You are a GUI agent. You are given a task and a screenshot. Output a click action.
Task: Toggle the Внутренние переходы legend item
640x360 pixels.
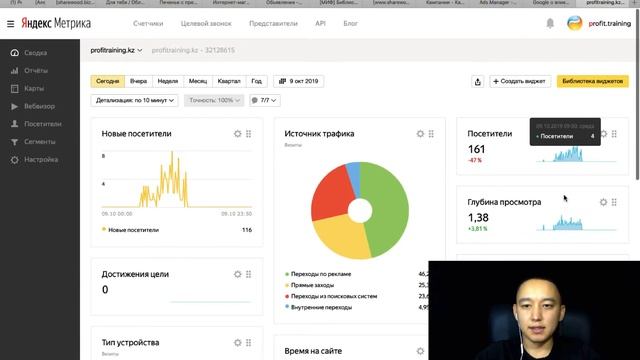(x=318, y=307)
